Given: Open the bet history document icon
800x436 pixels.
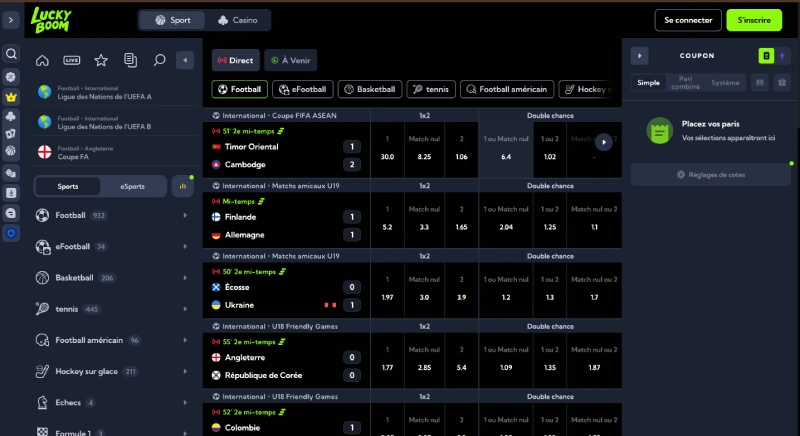Looking at the screenshot, I should (131, 60).
